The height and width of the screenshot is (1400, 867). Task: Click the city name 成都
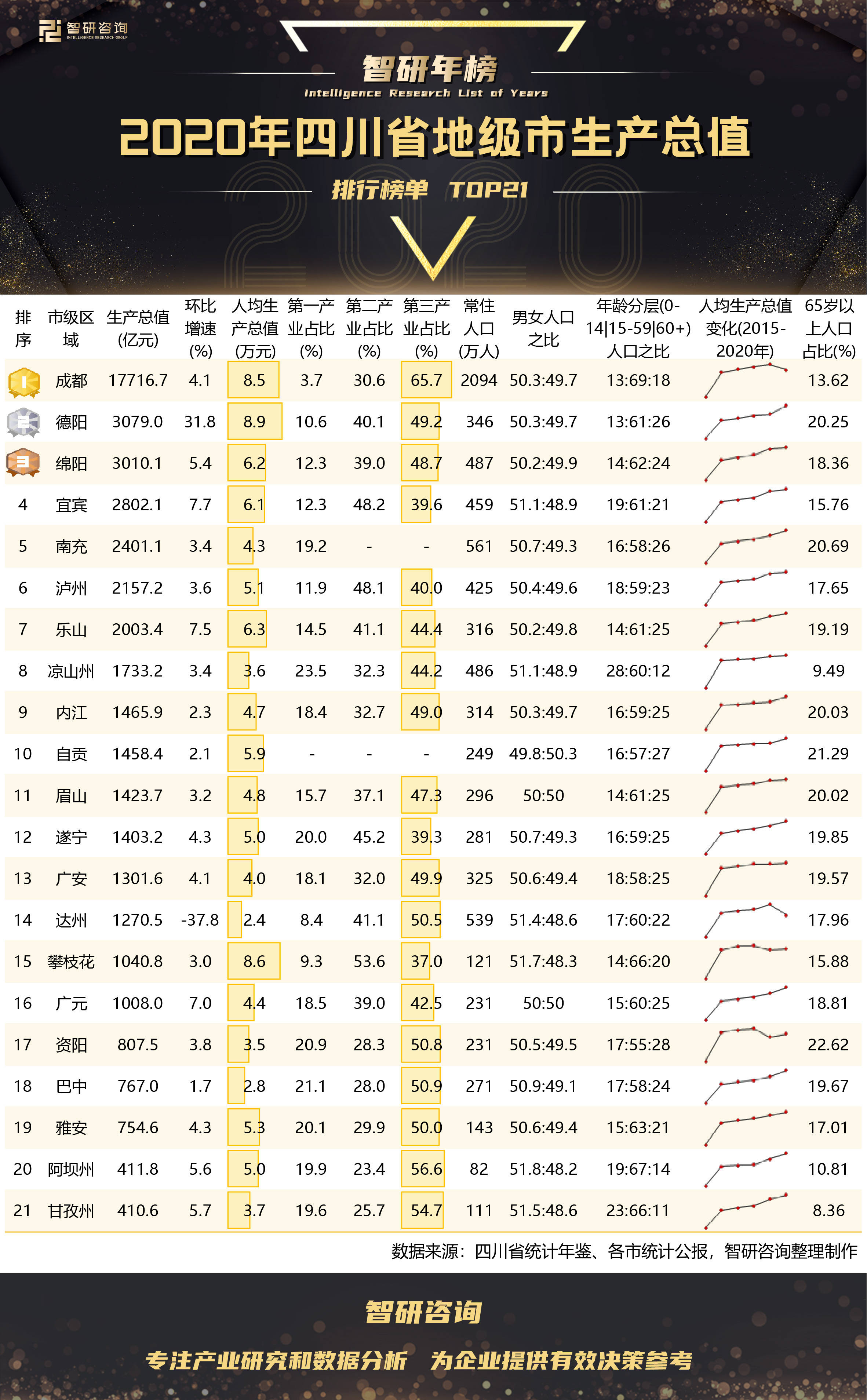pyautogui.click(x=71, y=381)
